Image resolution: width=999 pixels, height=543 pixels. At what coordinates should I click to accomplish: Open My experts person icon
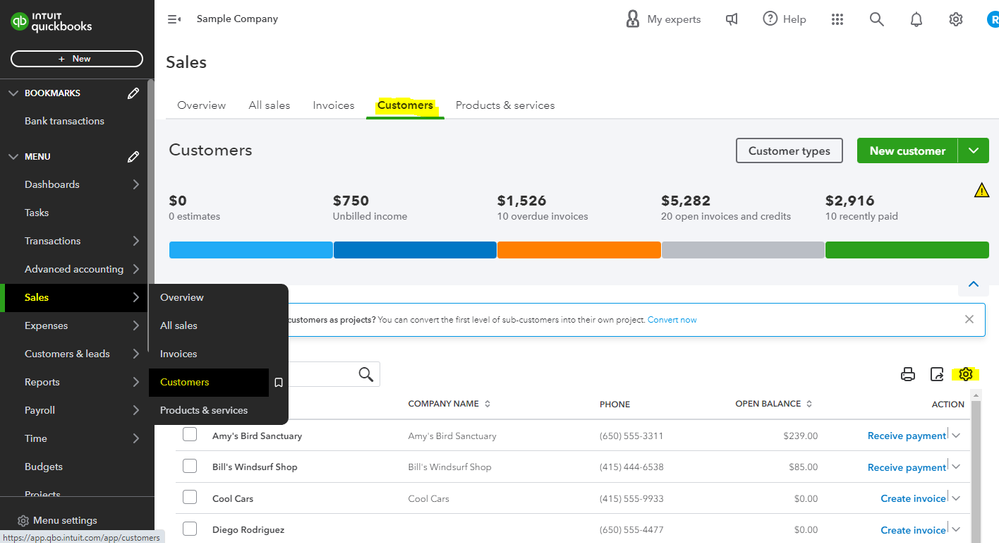(x=632, y=19)
